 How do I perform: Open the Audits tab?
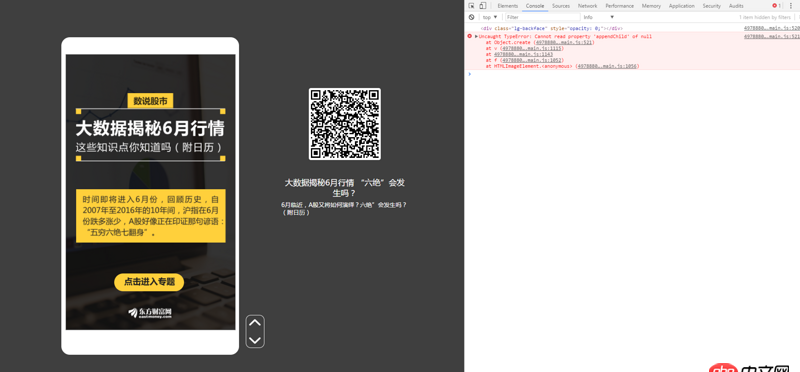(736, 6)
